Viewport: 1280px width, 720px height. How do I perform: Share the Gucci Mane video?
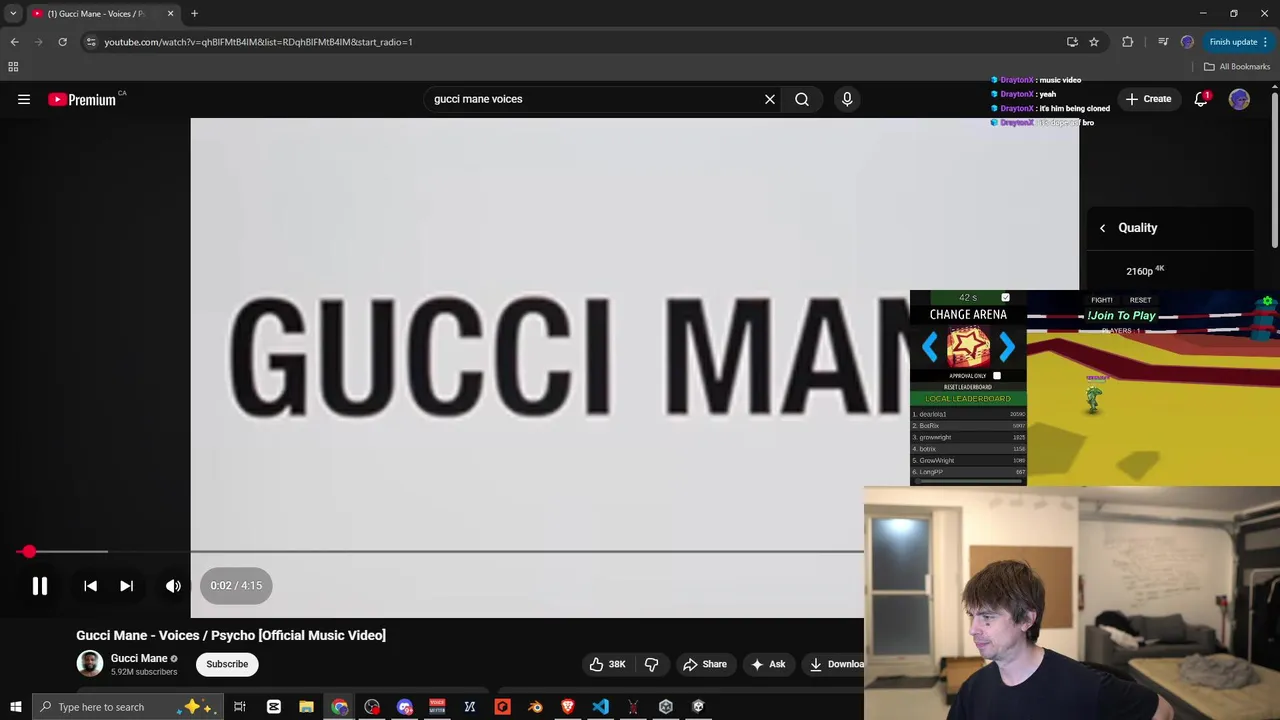[705, 664]
